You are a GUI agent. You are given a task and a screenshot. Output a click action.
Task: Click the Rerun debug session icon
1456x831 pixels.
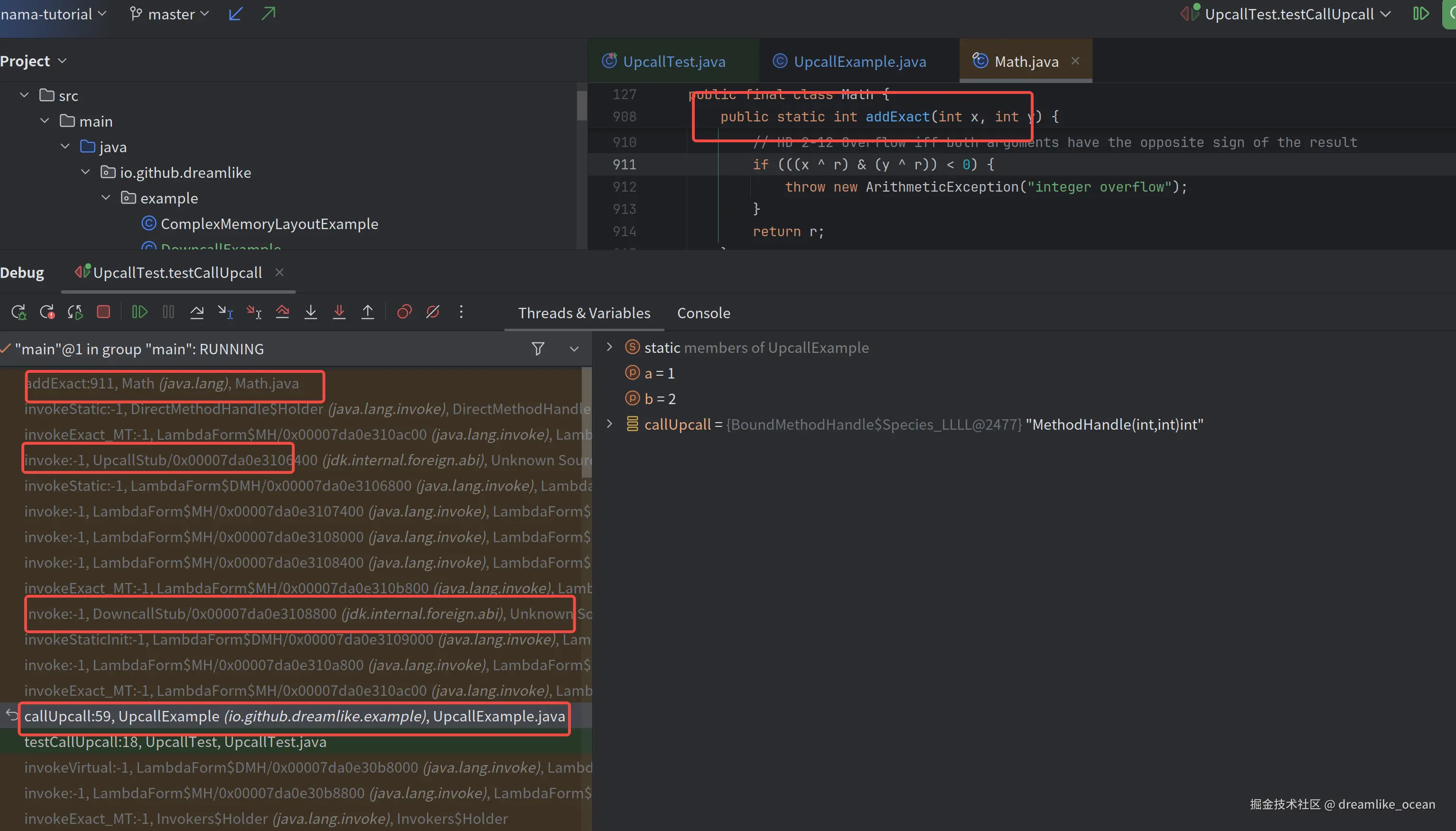click(x=19, y=312)
